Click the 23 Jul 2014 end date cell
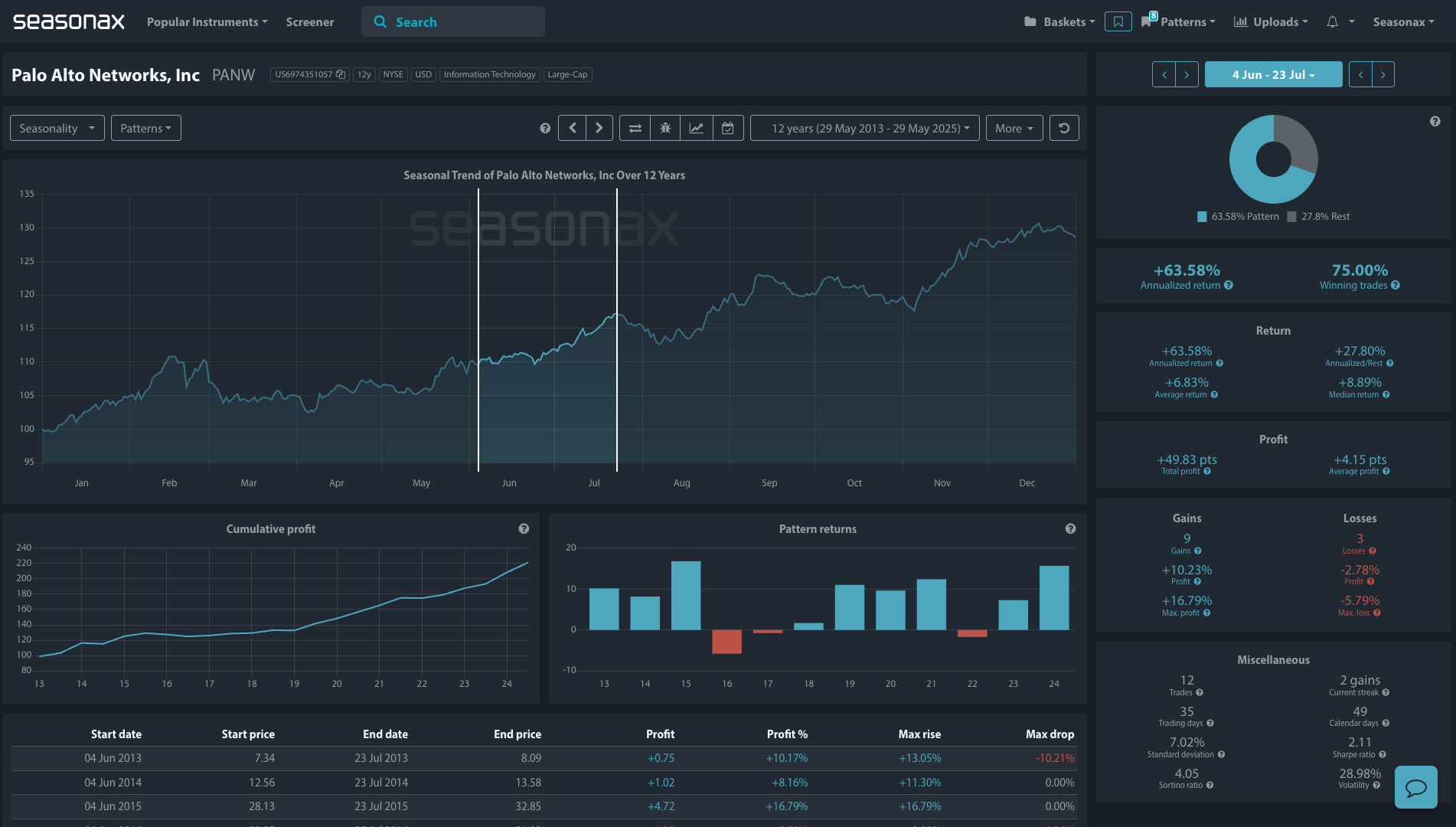The image size is (1456, 827). coord(381,783)
